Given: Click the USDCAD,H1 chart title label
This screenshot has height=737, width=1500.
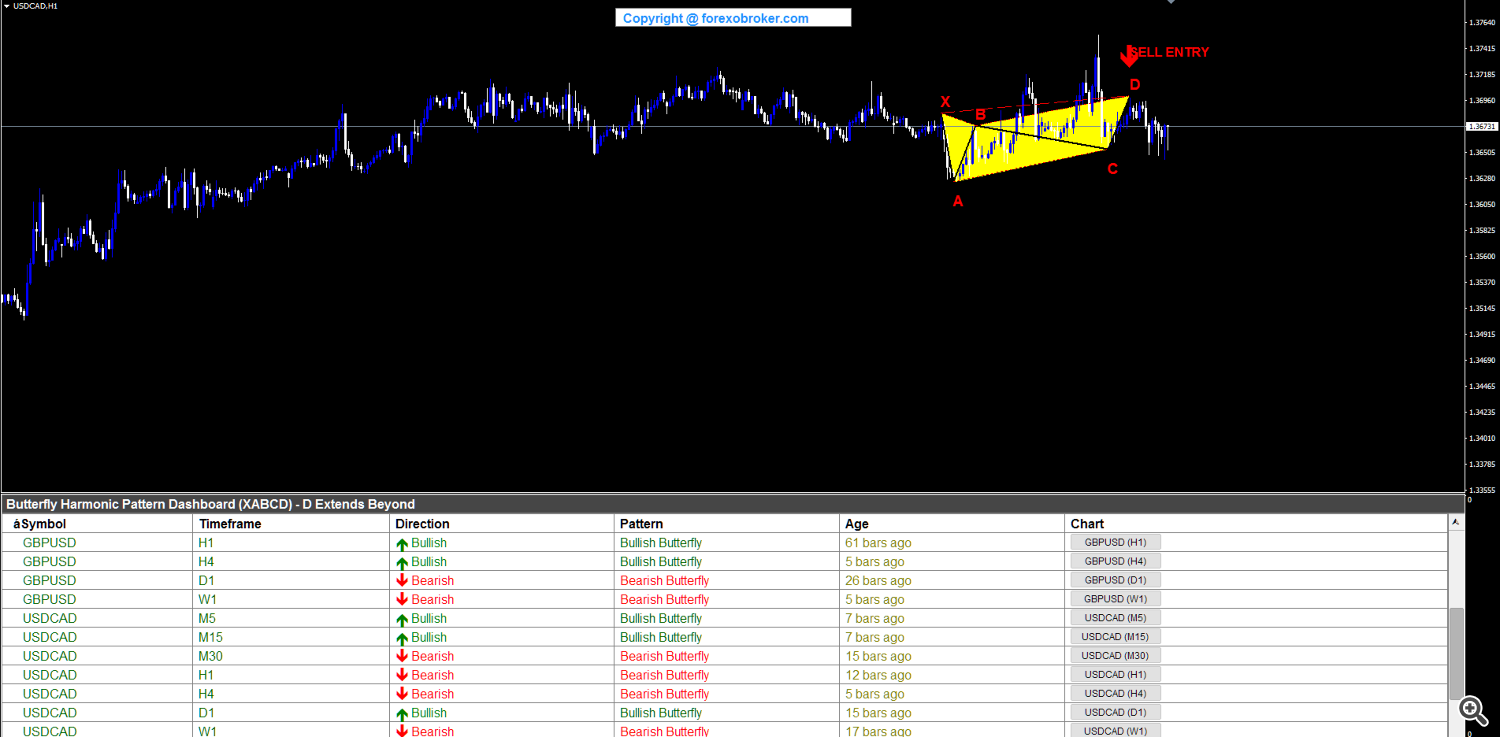Looking at the screenshot, I should coord(35,6).
